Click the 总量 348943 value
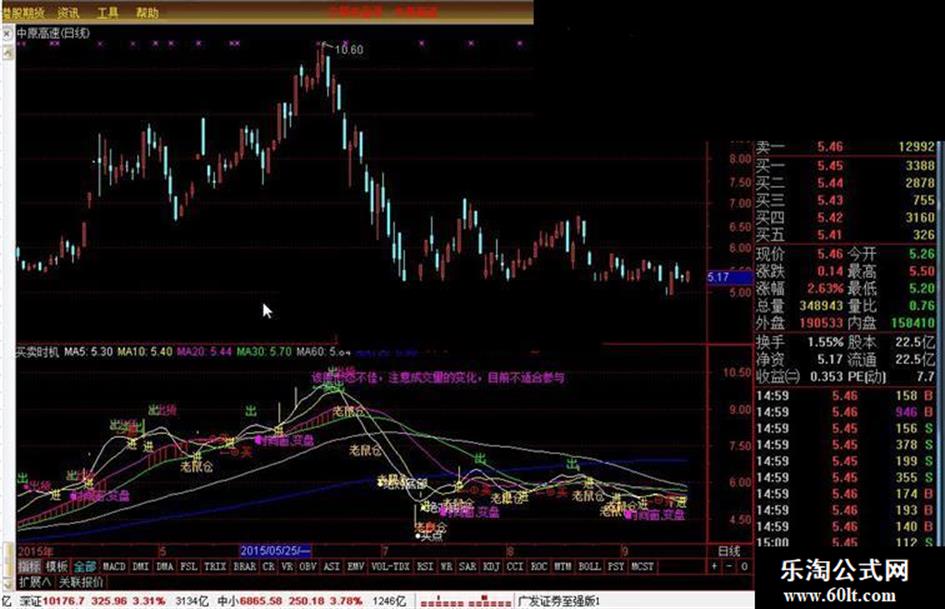 click(821, 306)
